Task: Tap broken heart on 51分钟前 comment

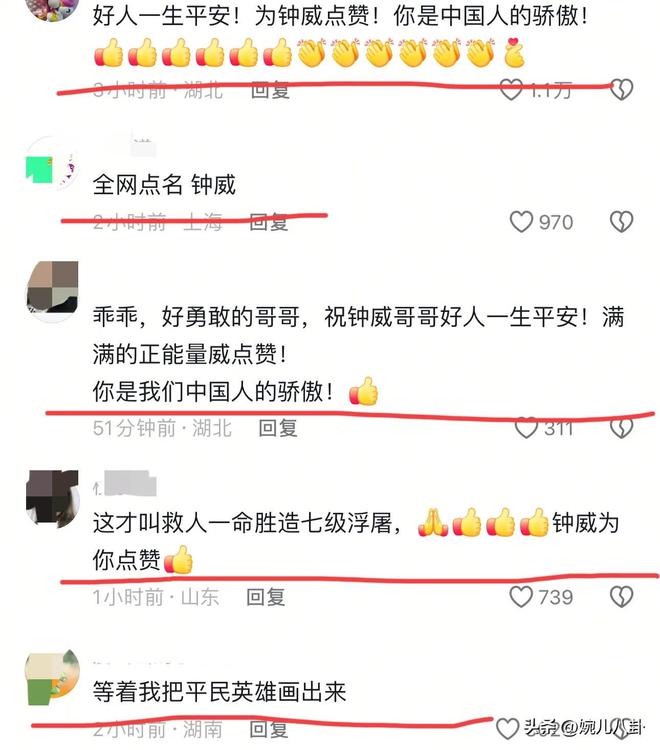Action: (x=622, y=428)
